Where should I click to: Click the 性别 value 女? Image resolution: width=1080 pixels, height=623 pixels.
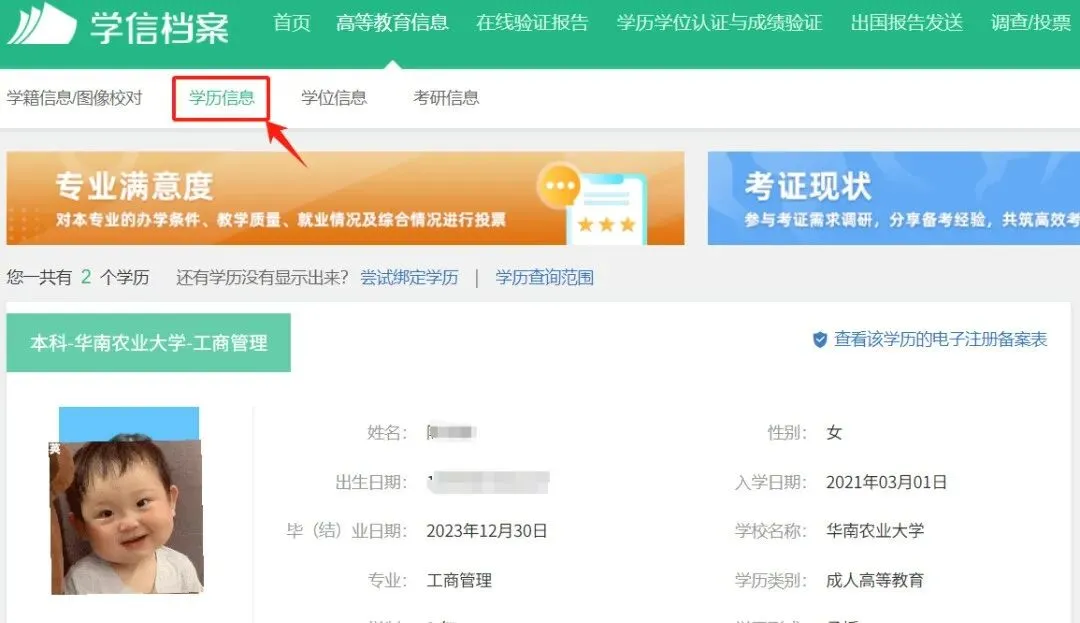click(x=834, y=432)
